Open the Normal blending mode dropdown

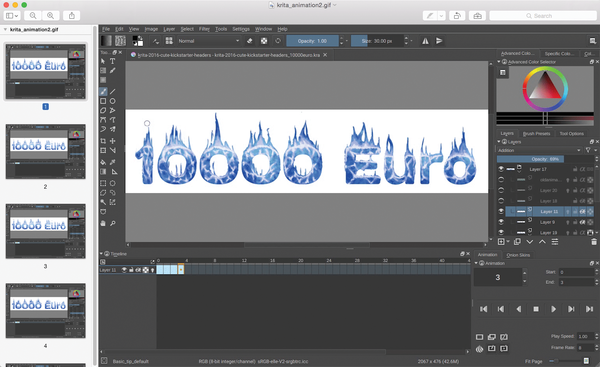pyautogui.click(x=209, y=41)
